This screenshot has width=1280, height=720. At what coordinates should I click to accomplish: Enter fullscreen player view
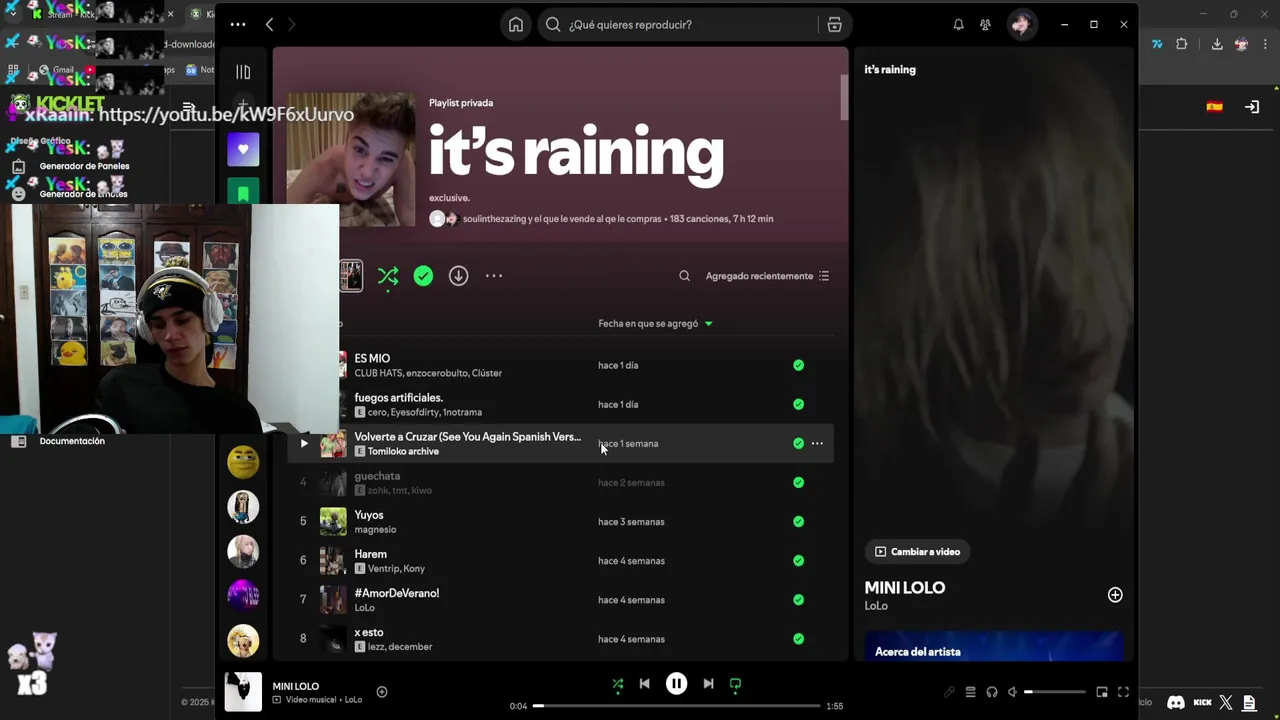[x=1123, y=692]
